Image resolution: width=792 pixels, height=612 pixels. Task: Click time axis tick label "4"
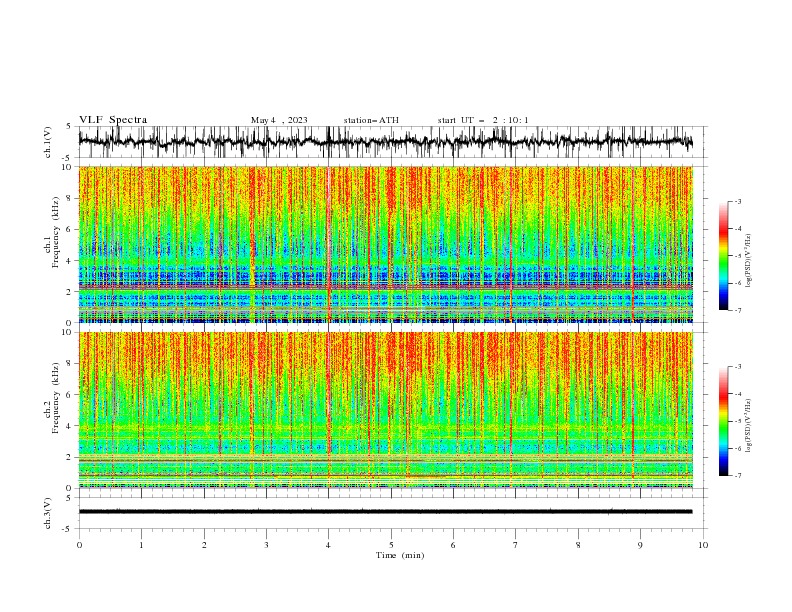[328, 545]
